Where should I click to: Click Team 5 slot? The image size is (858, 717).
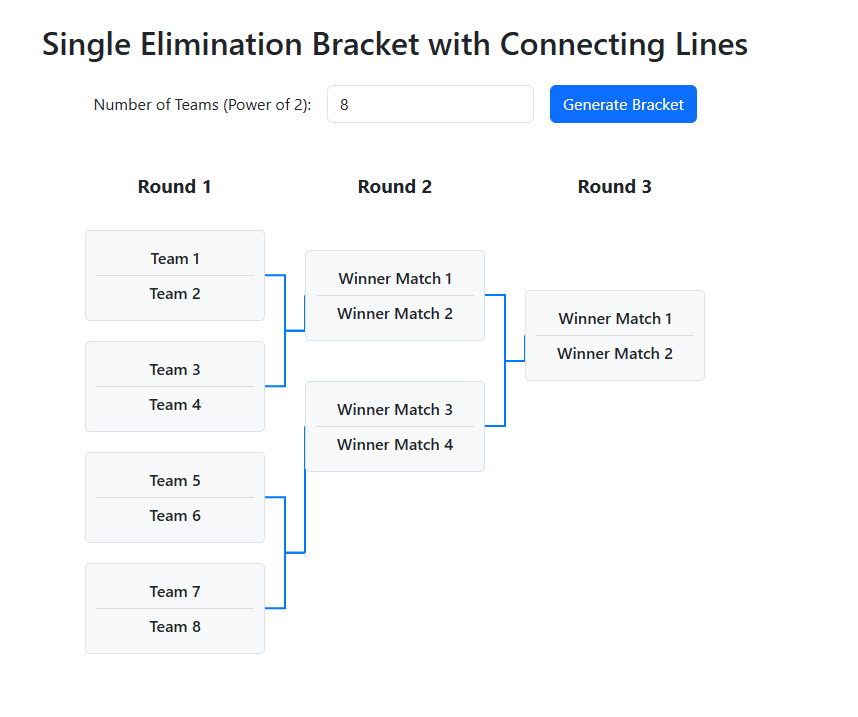(x=175, y=480)
